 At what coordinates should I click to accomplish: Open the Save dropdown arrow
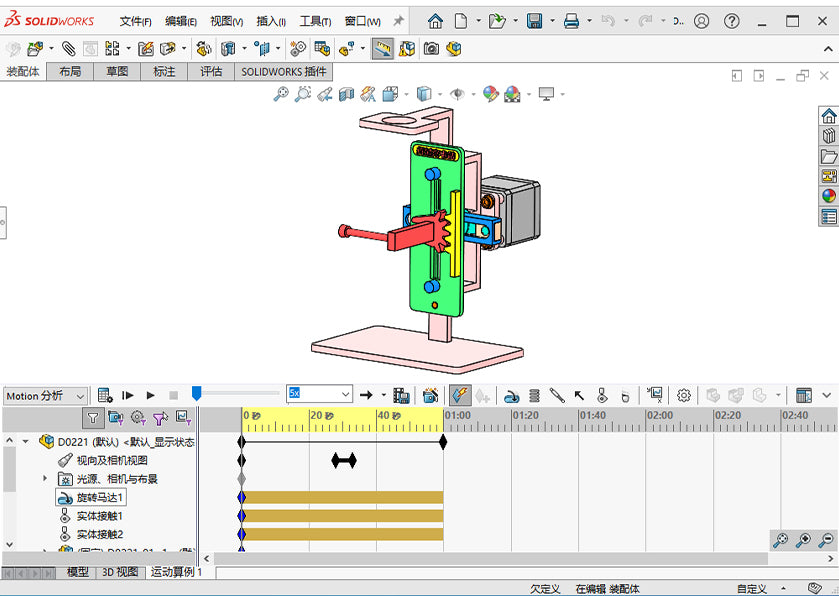tap(552, 21)
